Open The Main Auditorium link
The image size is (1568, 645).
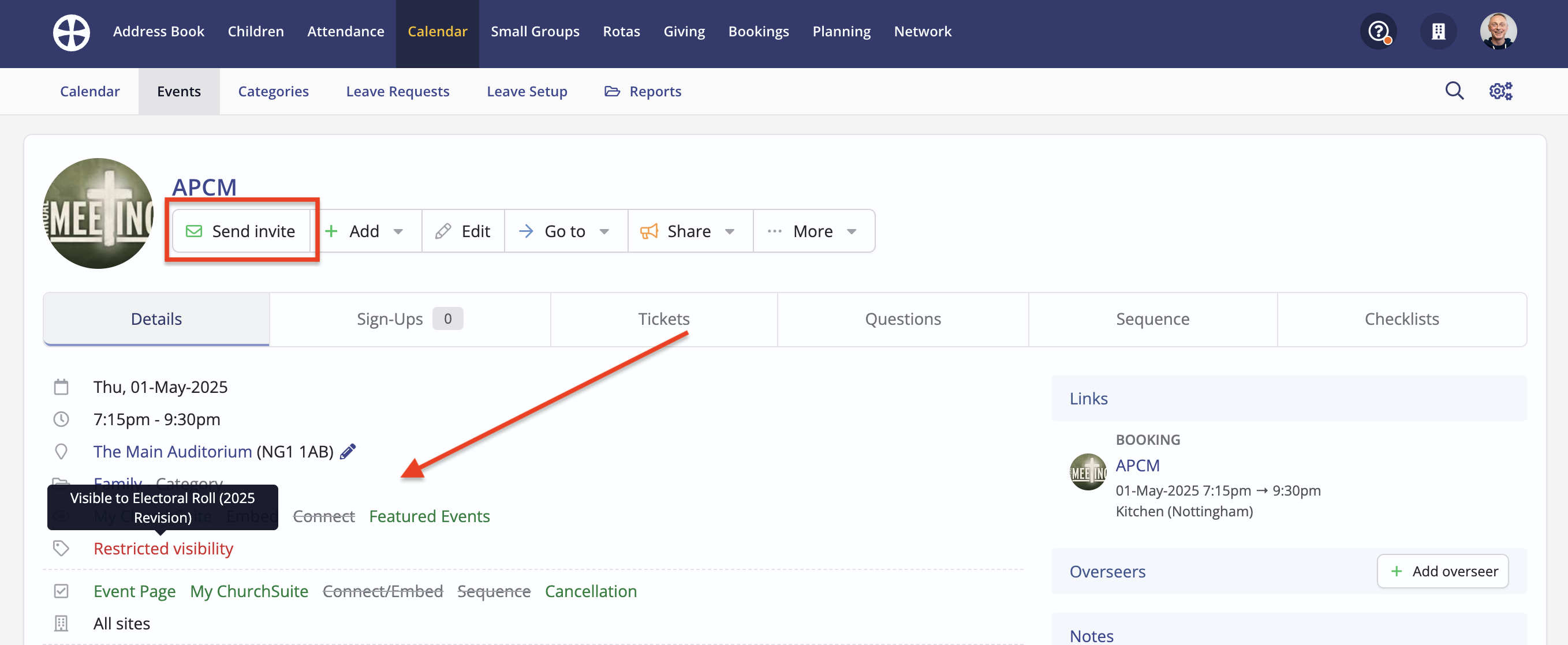[172, 452]
